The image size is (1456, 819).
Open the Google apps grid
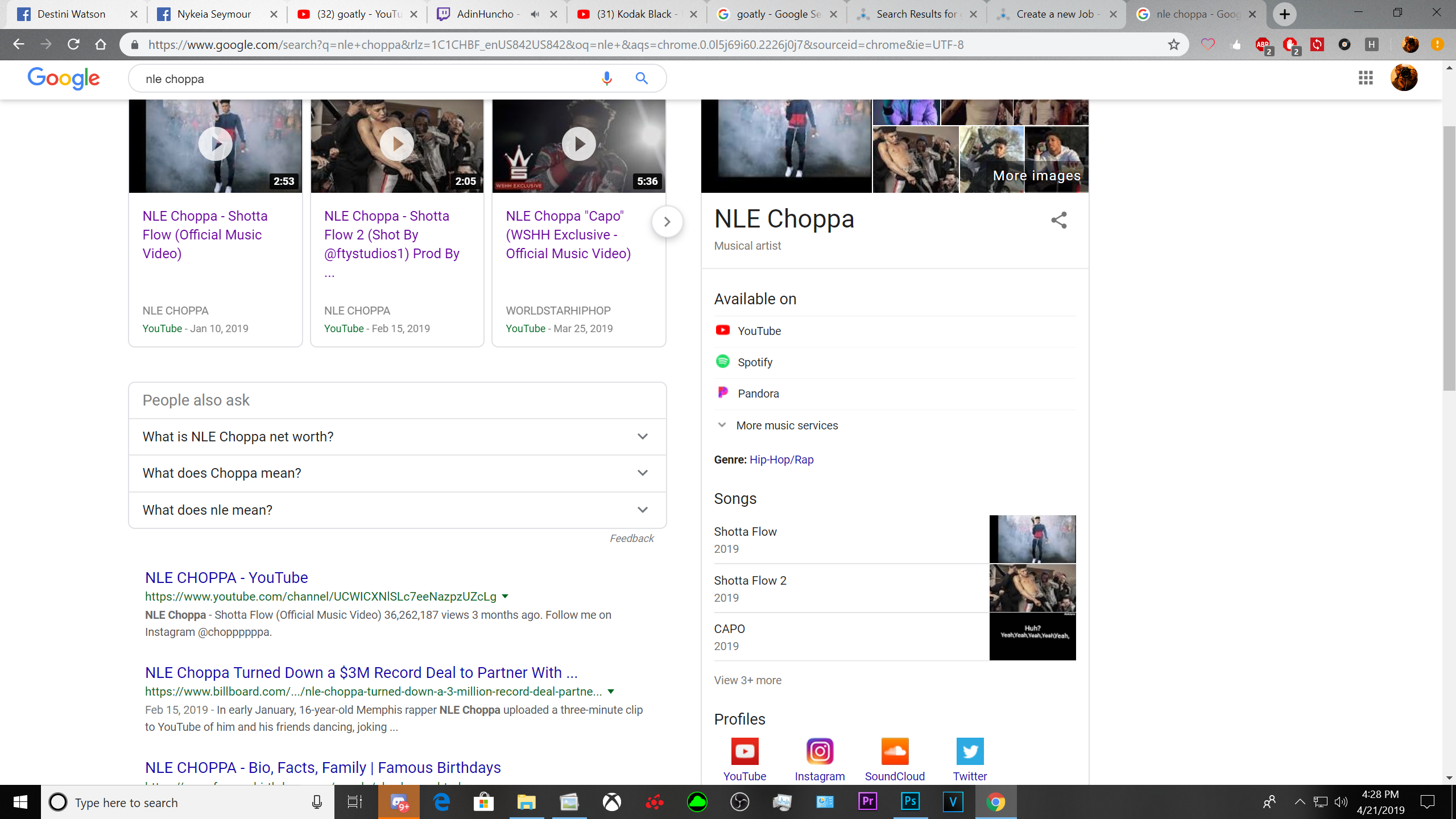(1366, 78)
